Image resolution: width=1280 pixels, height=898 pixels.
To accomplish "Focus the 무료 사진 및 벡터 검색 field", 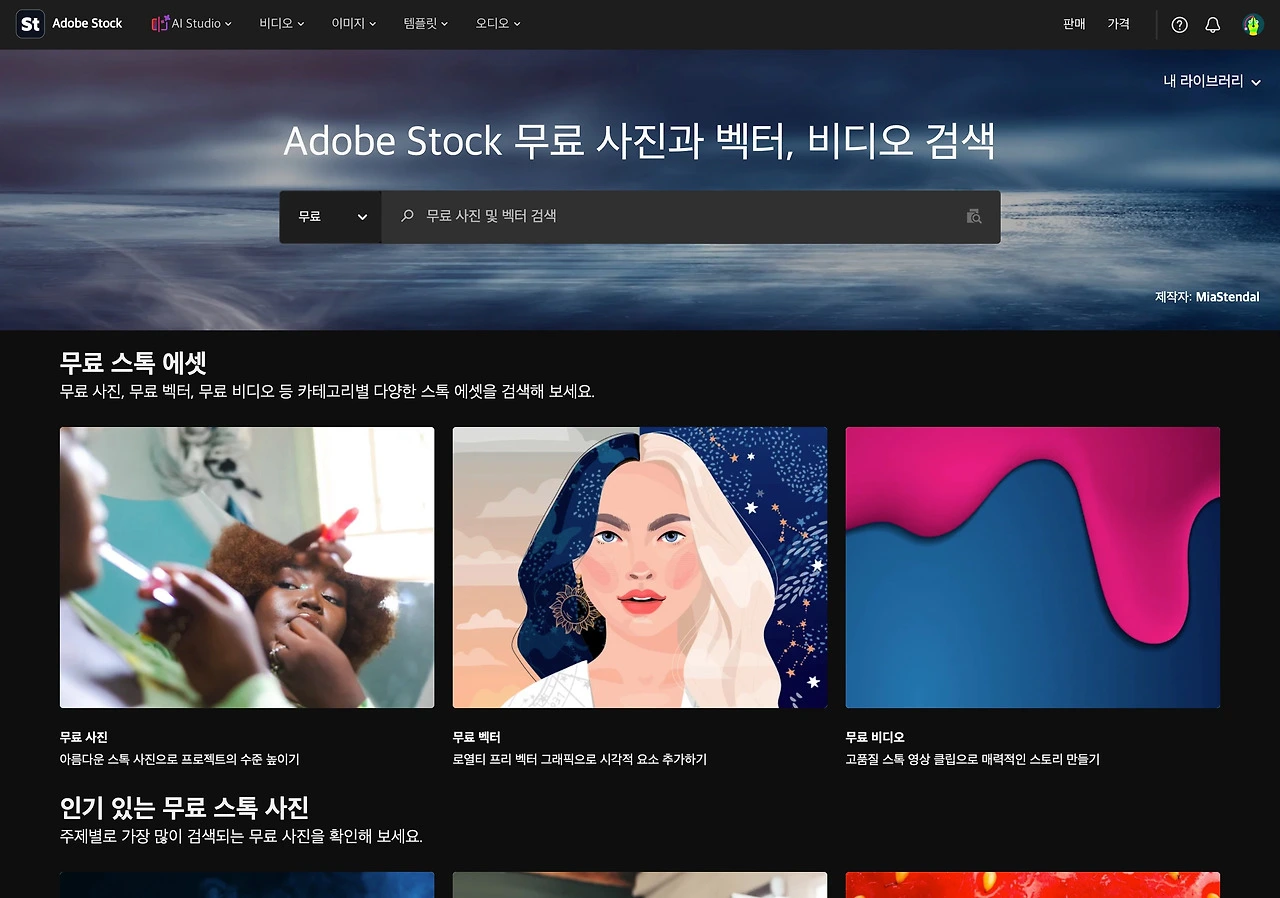I will [x=691, y=217].
